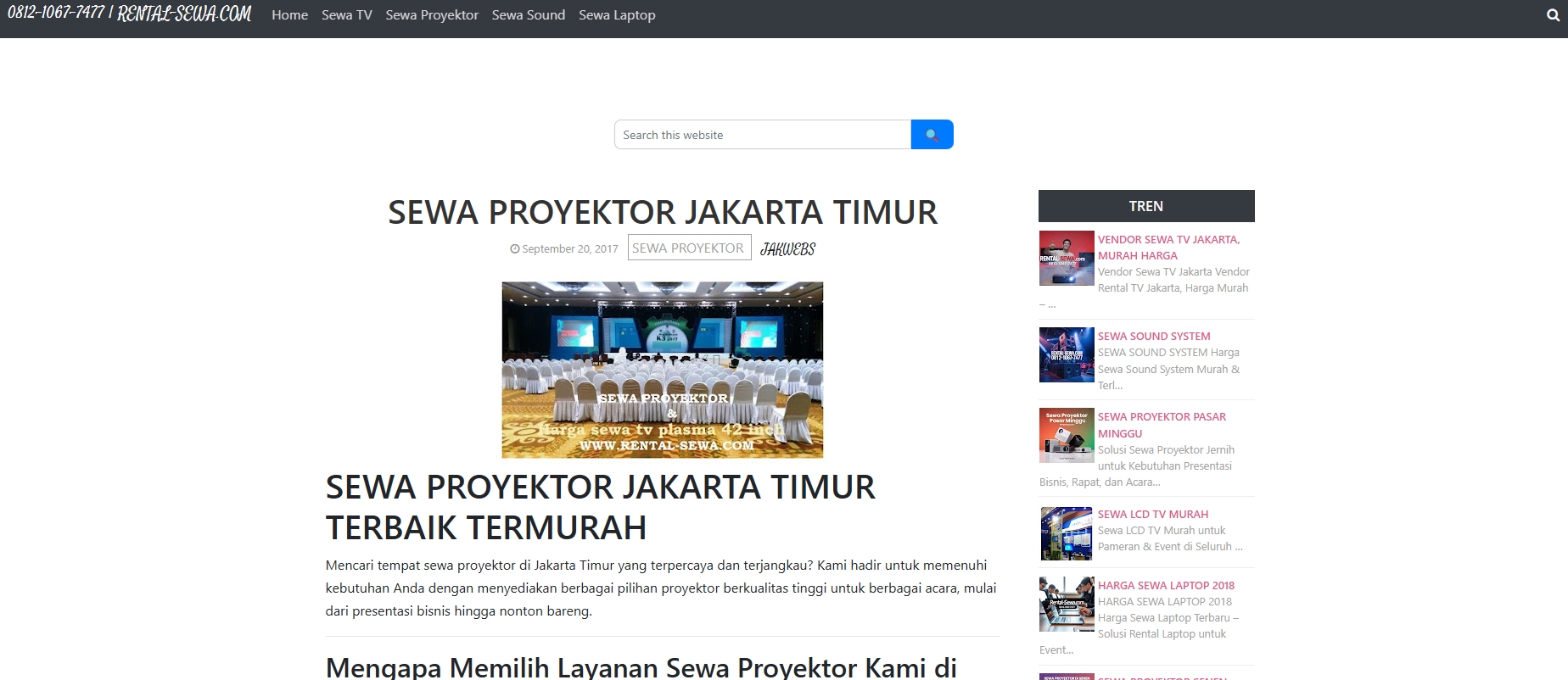The height and width of the screenshot is (680, 1568).
Task: Click the SEWA PROYEKTOR category tag
Action: 689,248
